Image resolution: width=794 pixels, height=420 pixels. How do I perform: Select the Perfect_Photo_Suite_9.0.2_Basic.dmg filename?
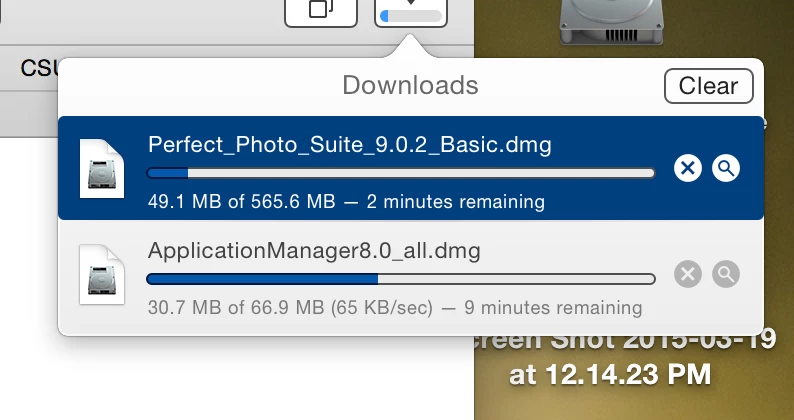click(349, 146)
